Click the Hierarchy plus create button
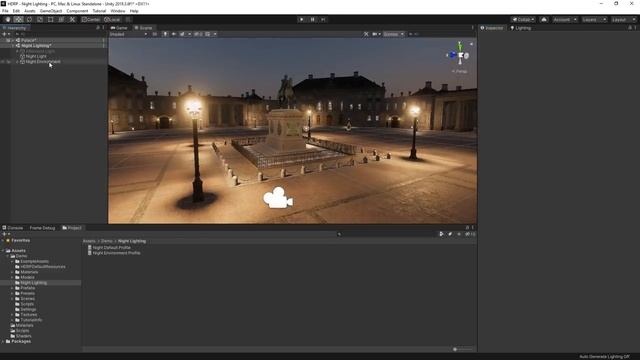 click(5, 34)
